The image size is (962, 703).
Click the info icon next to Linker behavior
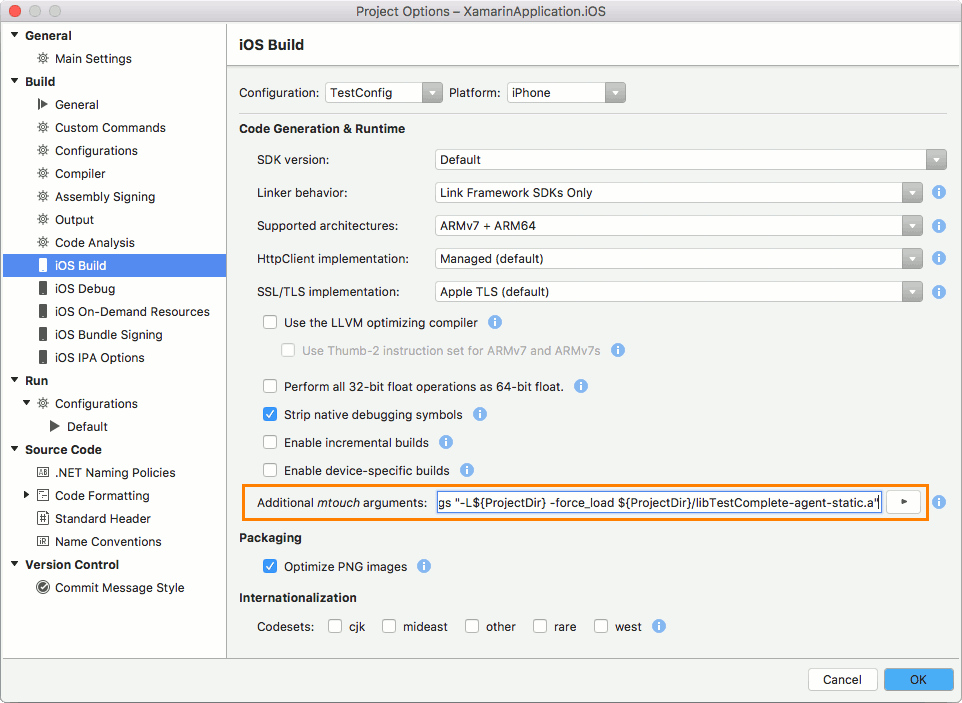click(x=938, y=192)
